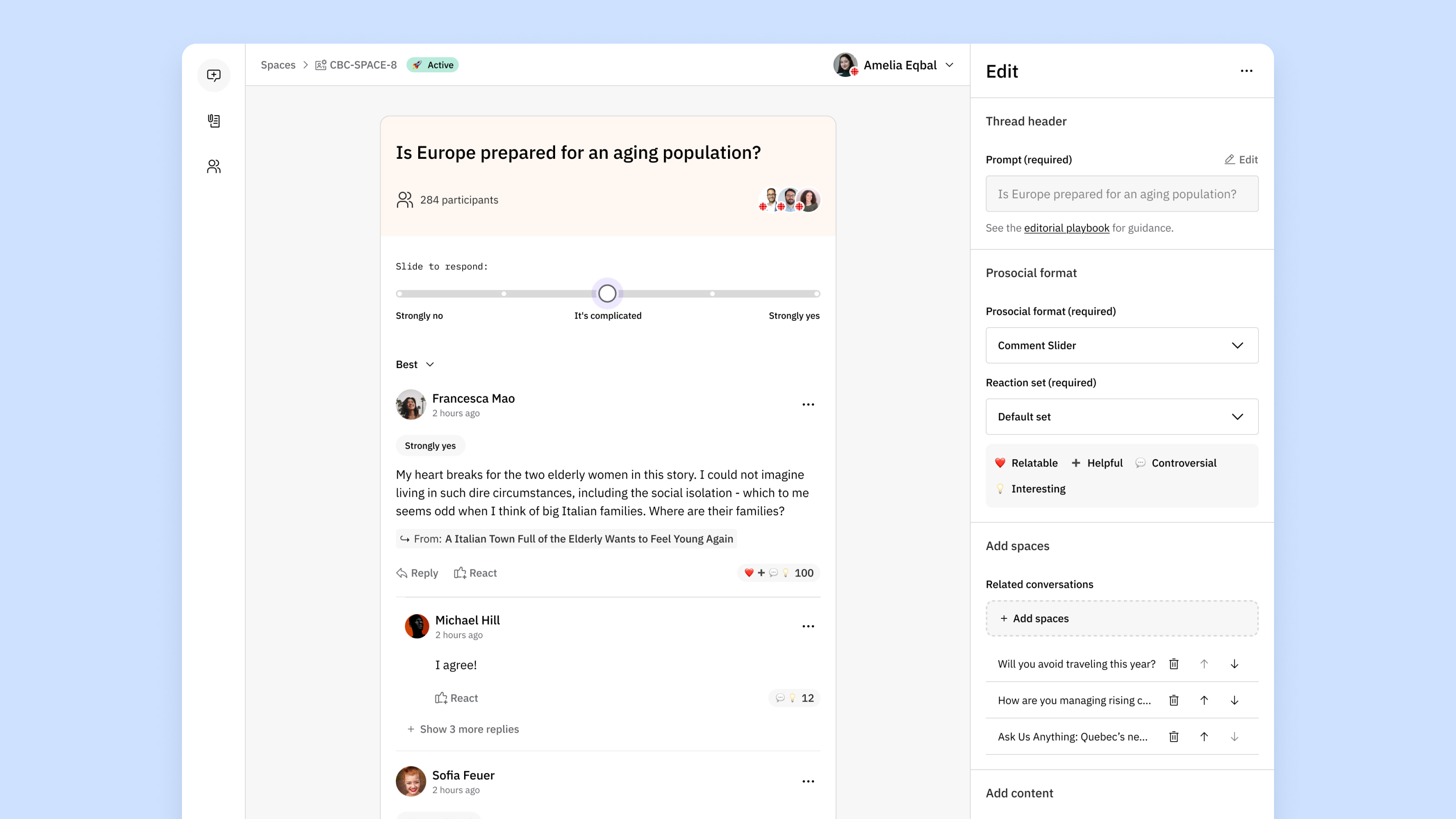Image resolution: width=1456 pixels, height=819 pixels.
Task: Click the Relatable heart reaction
Action: (1026, 463)
